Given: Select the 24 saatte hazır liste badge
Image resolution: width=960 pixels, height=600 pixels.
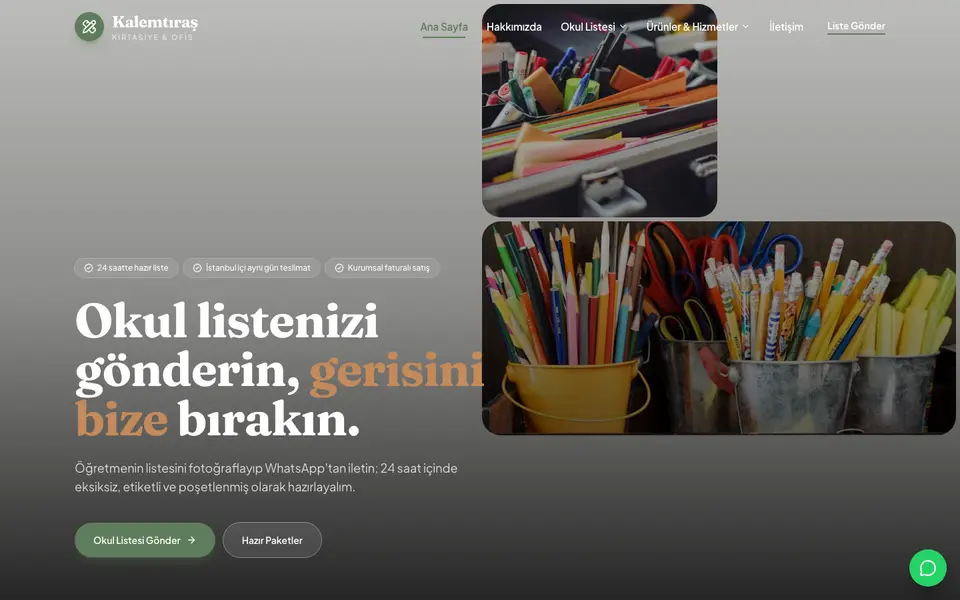Looking at the screenshot, I should click(126, 268).
